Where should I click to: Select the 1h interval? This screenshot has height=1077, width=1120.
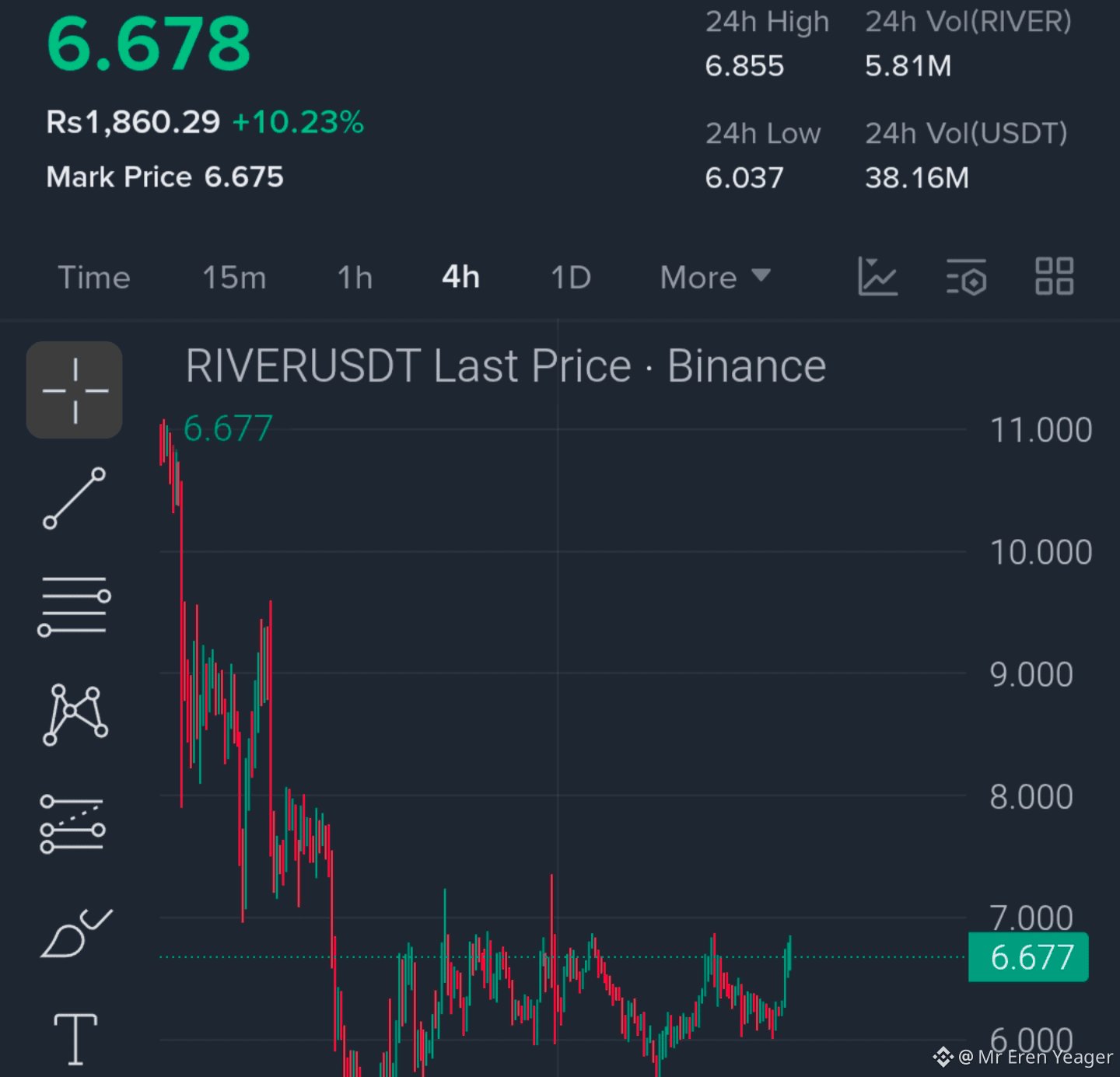tap(355, 278)
